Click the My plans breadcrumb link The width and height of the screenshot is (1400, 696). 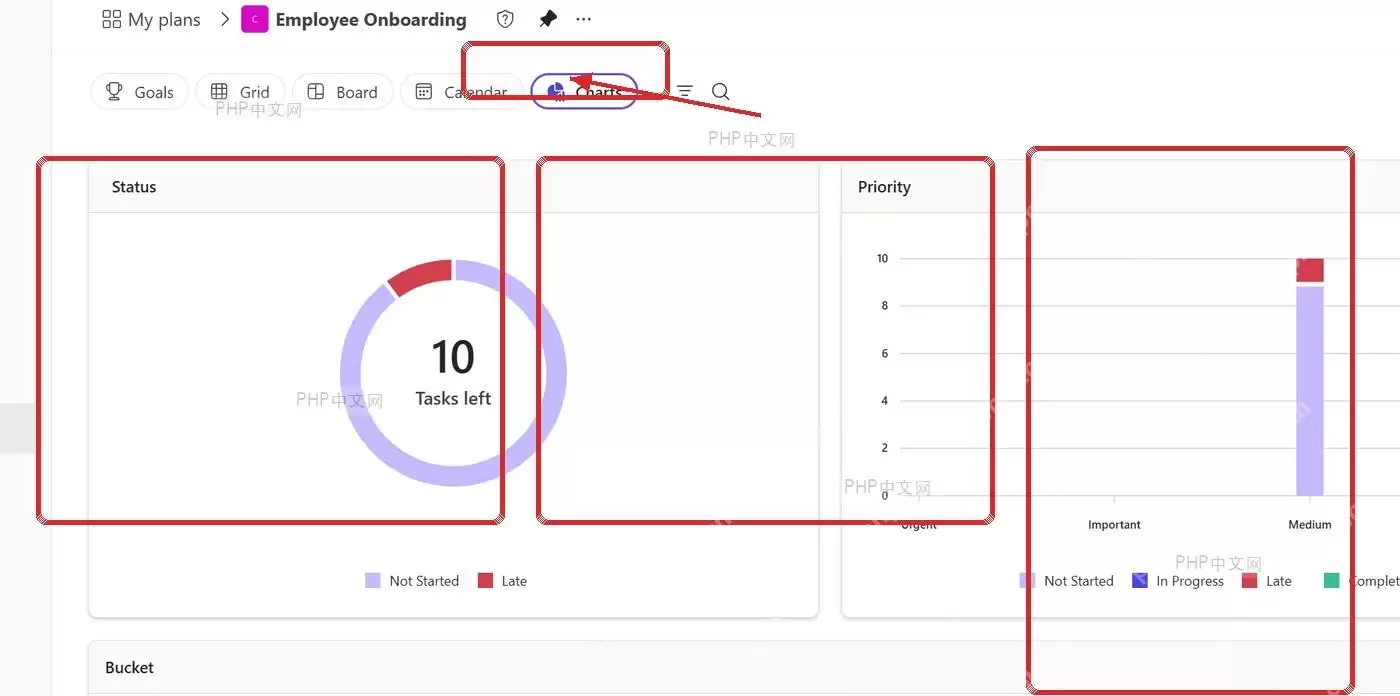(164, 20)
